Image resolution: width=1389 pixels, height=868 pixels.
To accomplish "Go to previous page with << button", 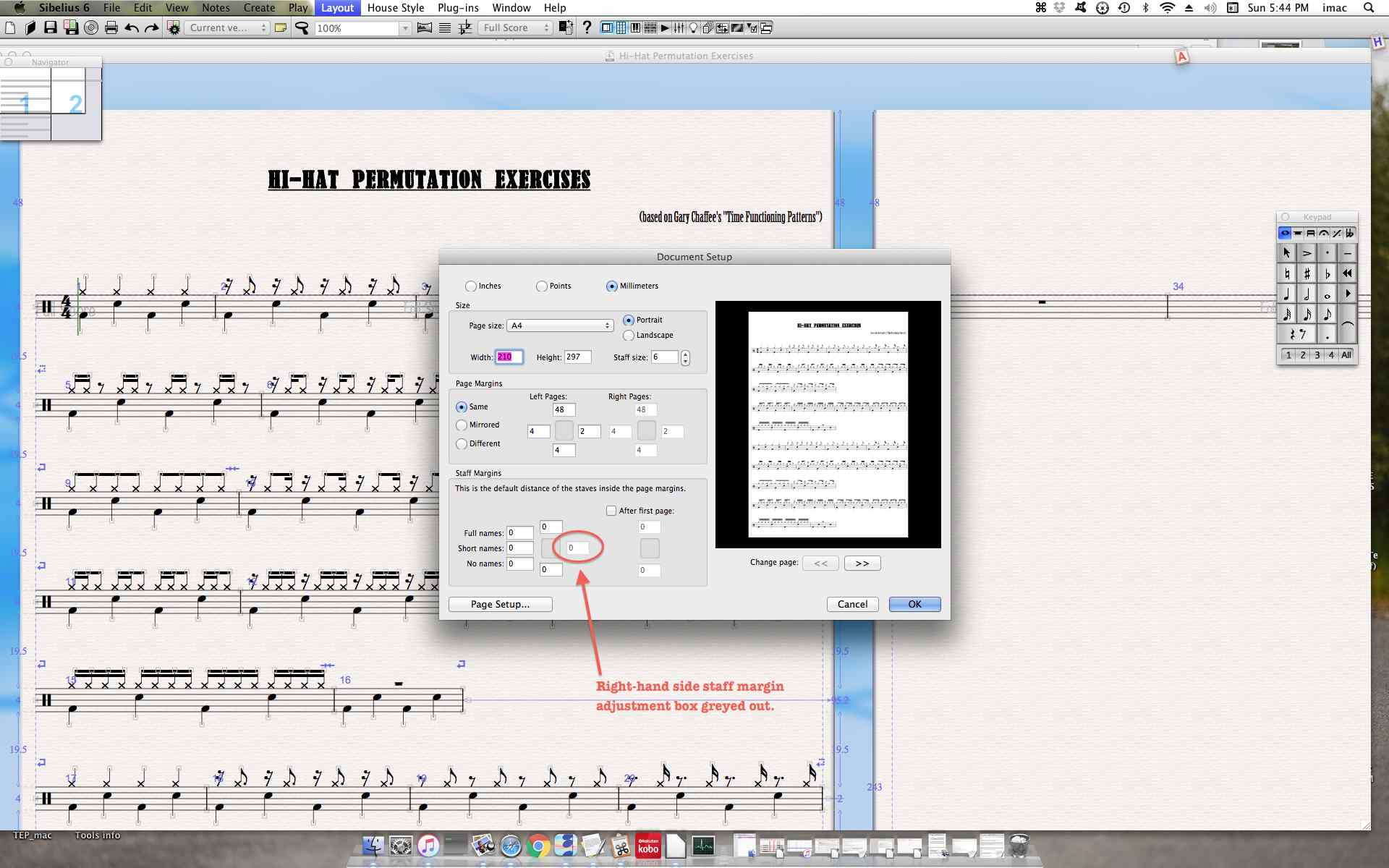I will (820, 563).
